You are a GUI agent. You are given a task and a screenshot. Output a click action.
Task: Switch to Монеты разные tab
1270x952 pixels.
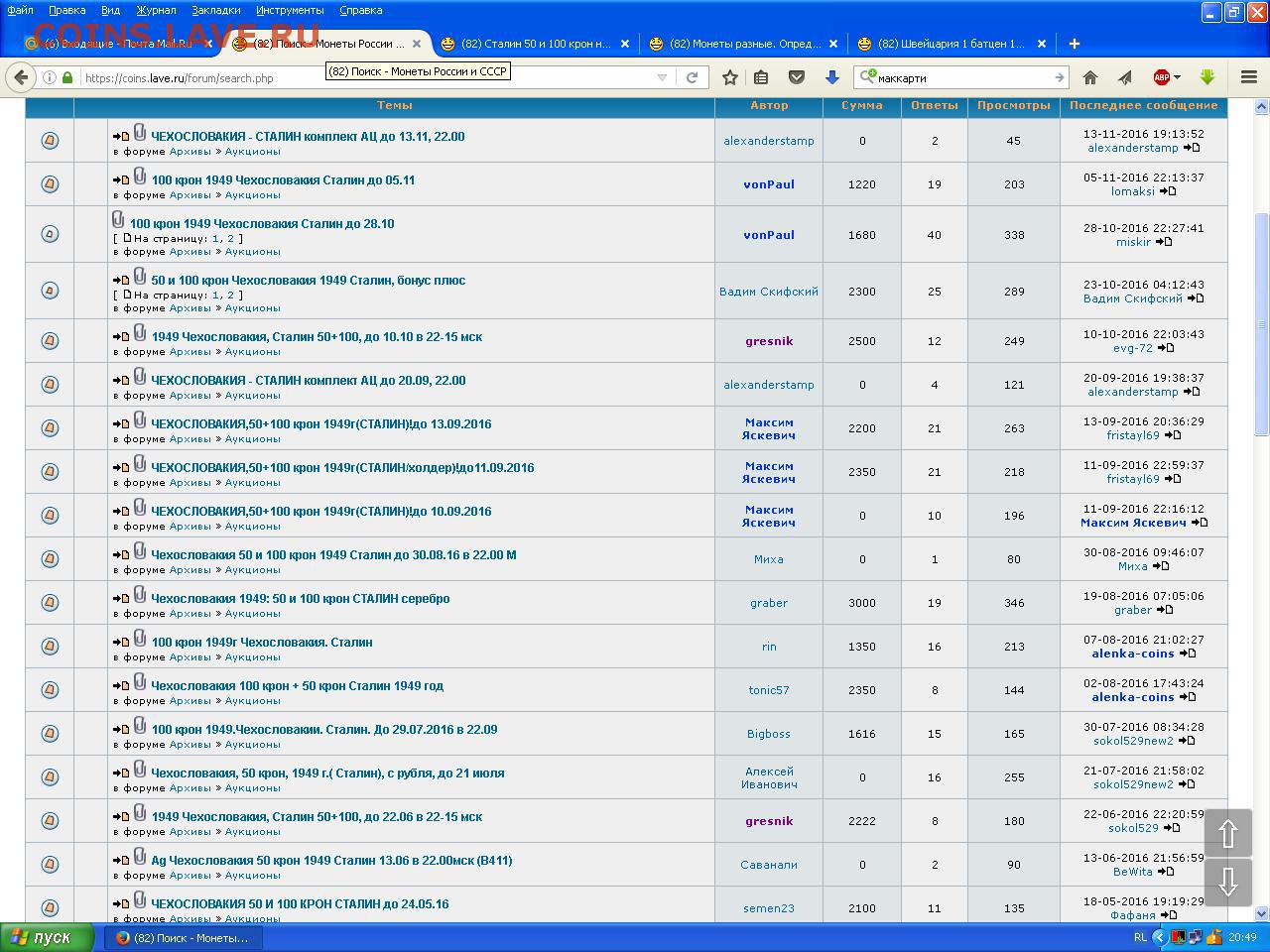(x=743, y=44)
